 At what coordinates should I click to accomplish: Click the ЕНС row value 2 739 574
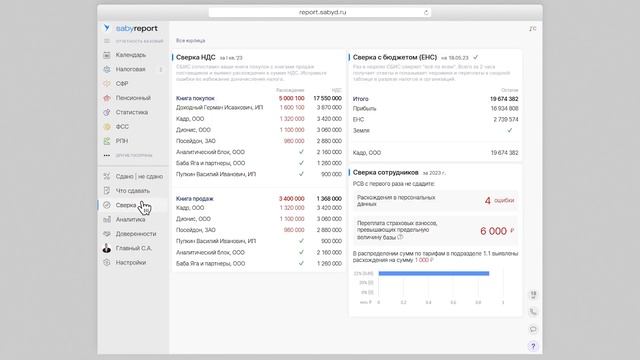(506, 120)
